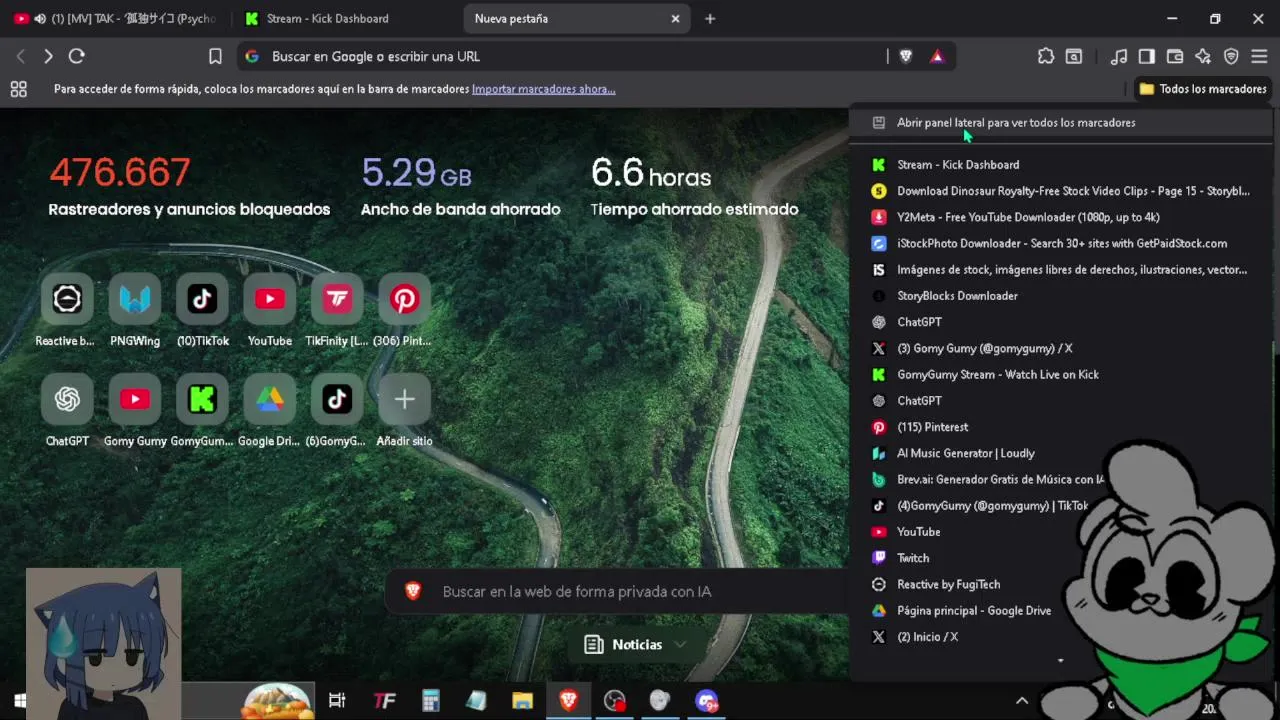
Task: Click the Añadir sitio plus tile
Action: tap(404, 399)
